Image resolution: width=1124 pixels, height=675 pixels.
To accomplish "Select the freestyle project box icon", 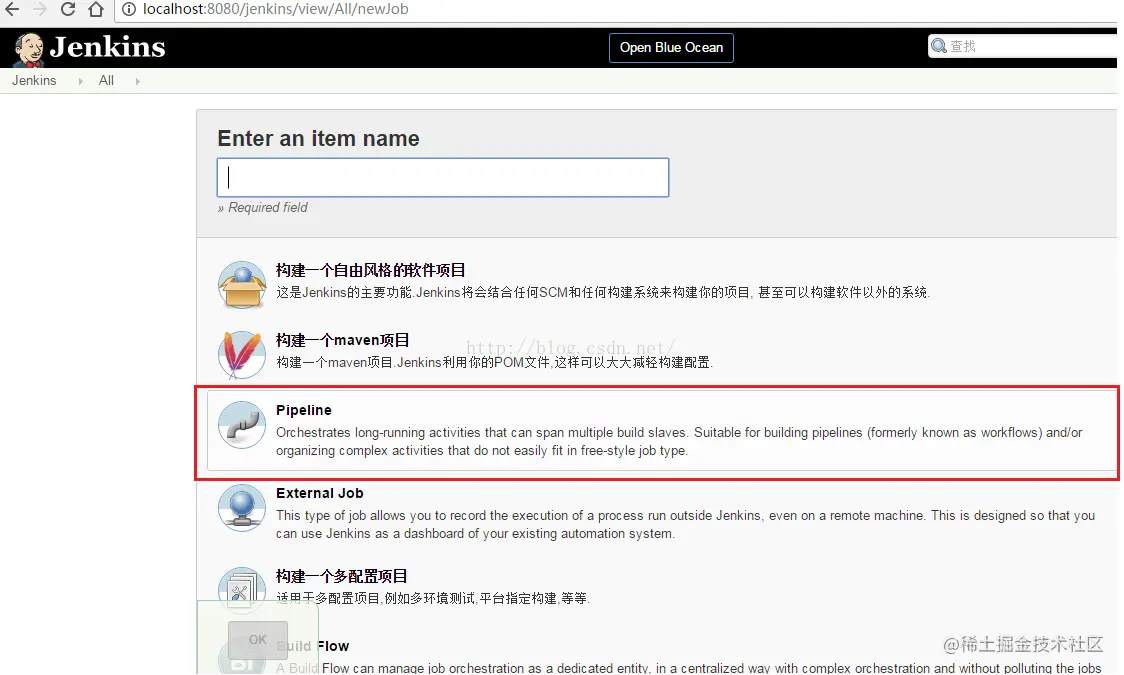I will point(242,284).
